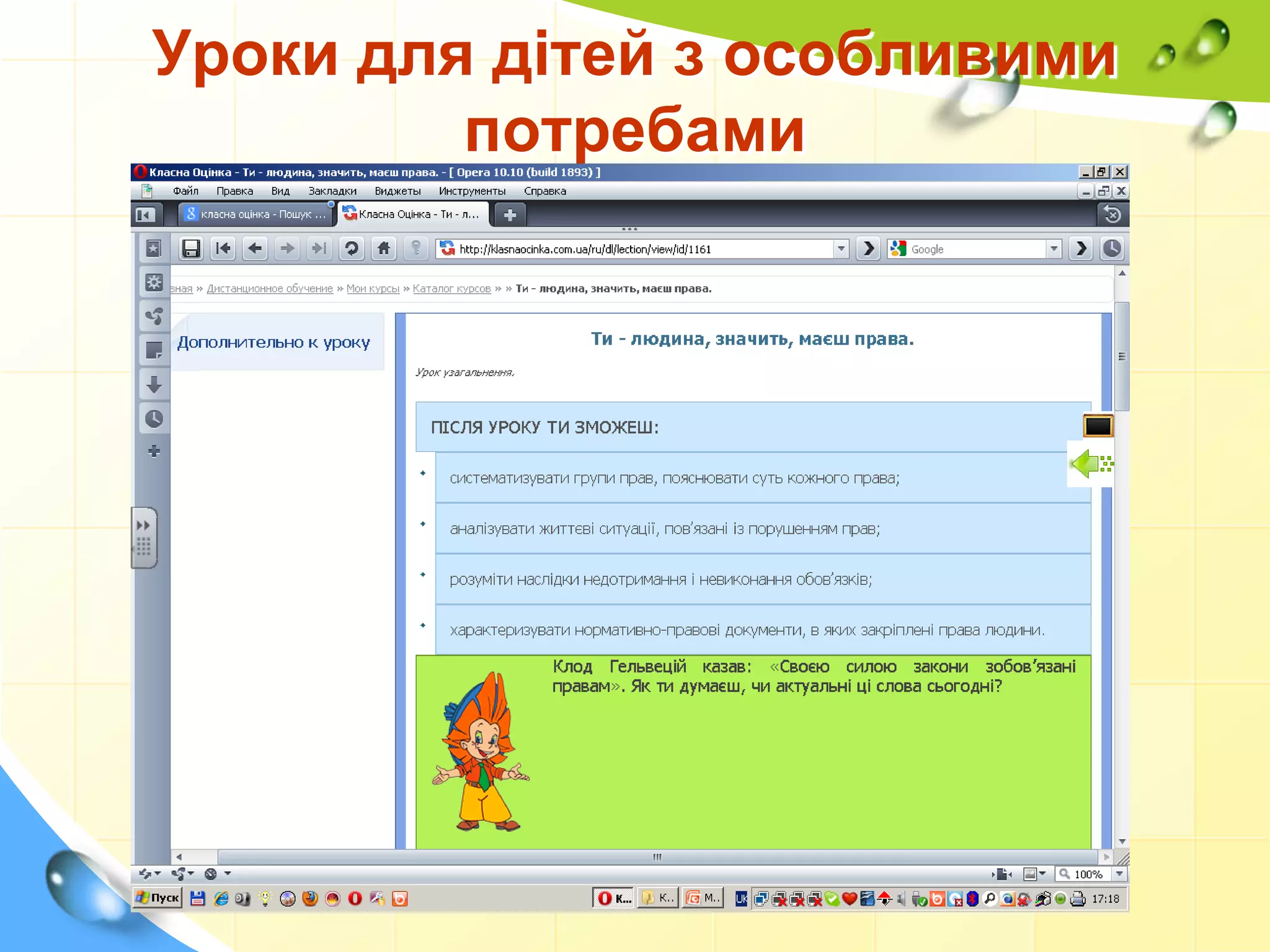
Task: Open the Downloads panel arrow icon
Action: click(154, 384)
